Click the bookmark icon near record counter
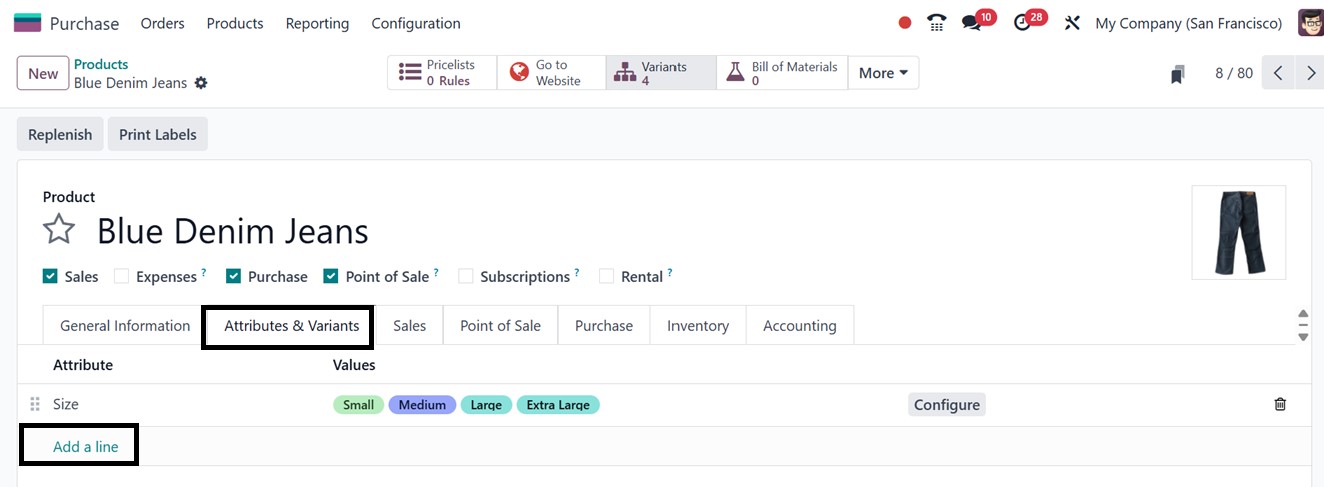Image resolution: width=1324 pixels, height=487 pixels. point(1178,74)
